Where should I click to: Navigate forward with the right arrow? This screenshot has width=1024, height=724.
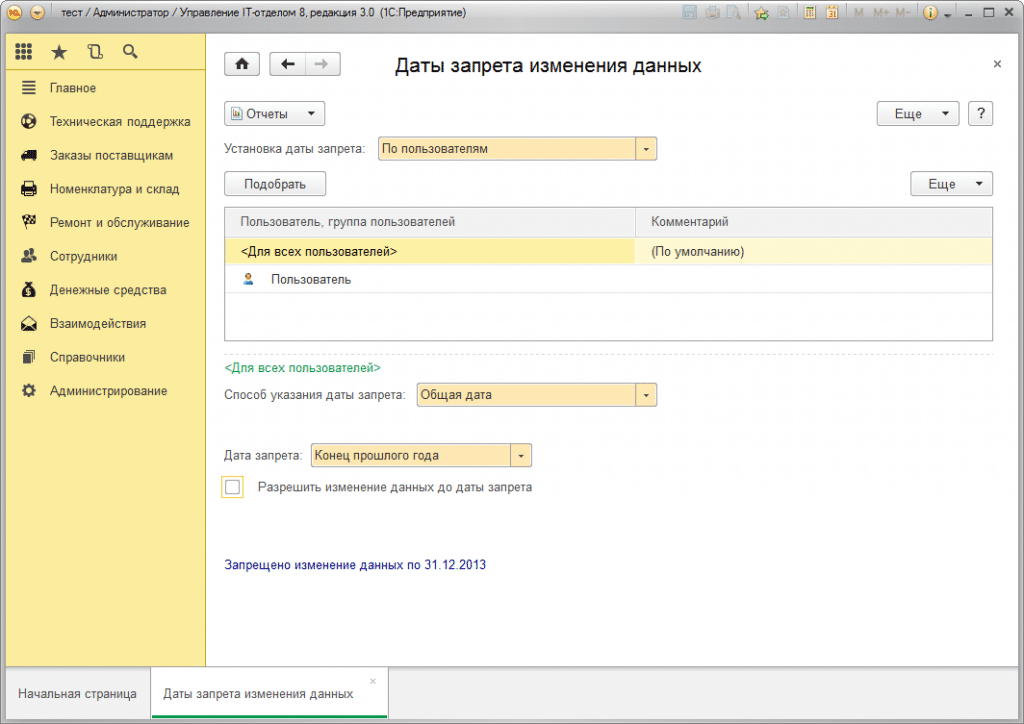(x=323, y=64)
